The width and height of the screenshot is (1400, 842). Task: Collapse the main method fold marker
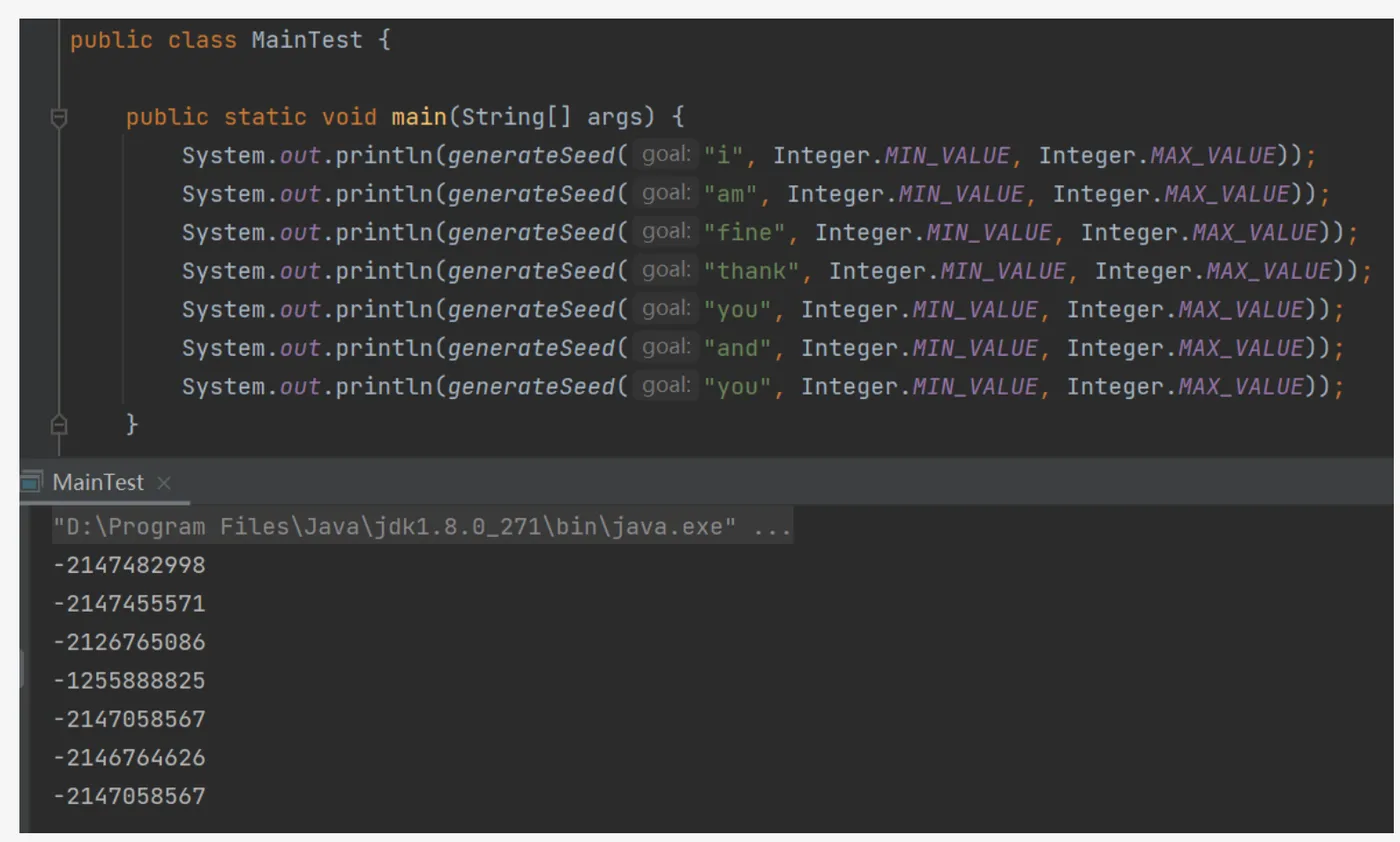click(x=59, y=118)
